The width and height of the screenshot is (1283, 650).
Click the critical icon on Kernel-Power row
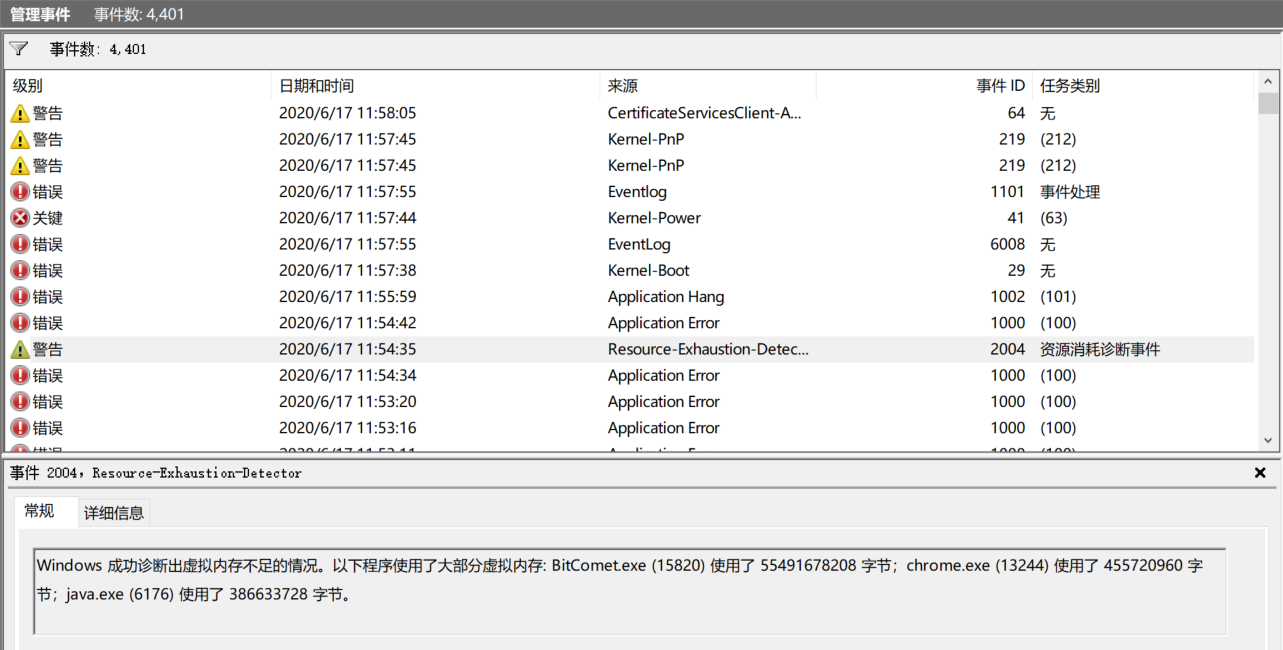click(x=20, y=218)
